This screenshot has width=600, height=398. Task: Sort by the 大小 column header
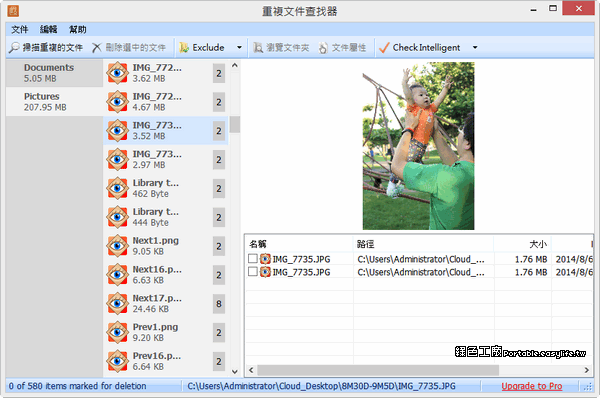point(522,244)
